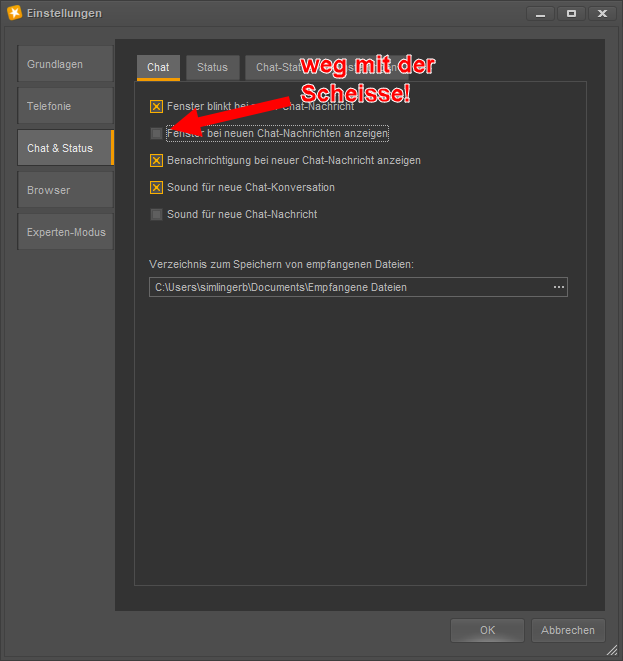Disable 'Sound für neue Chat-Konversation' checkbox
623x661 pixels.
pos(156,187)
